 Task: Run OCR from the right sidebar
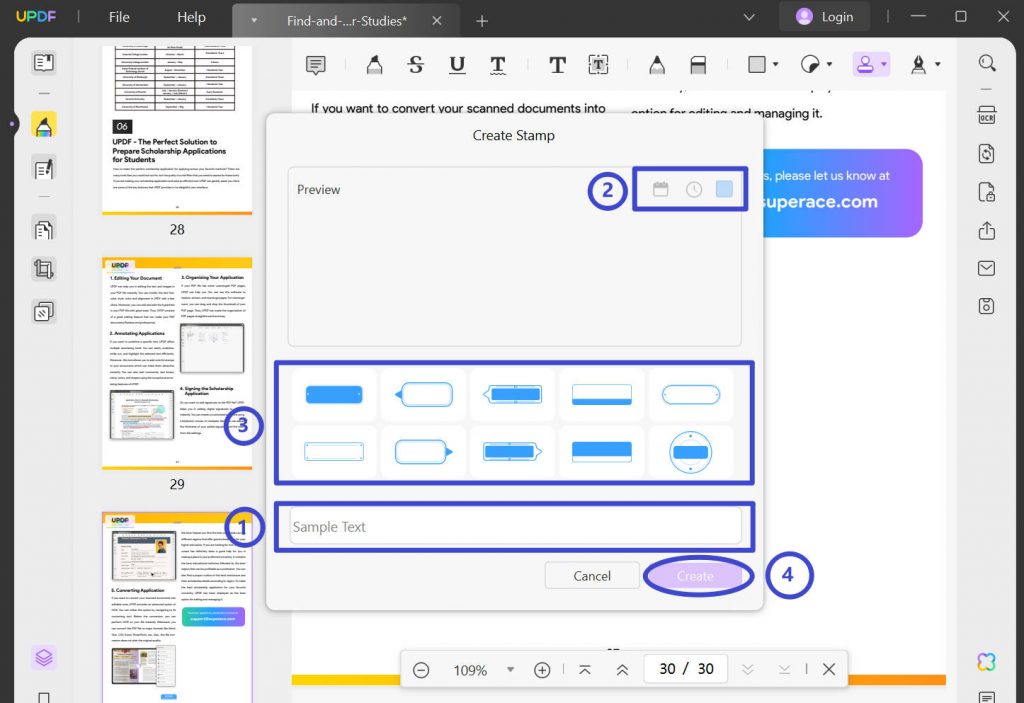pyautogui.click(x=986, y=115)
